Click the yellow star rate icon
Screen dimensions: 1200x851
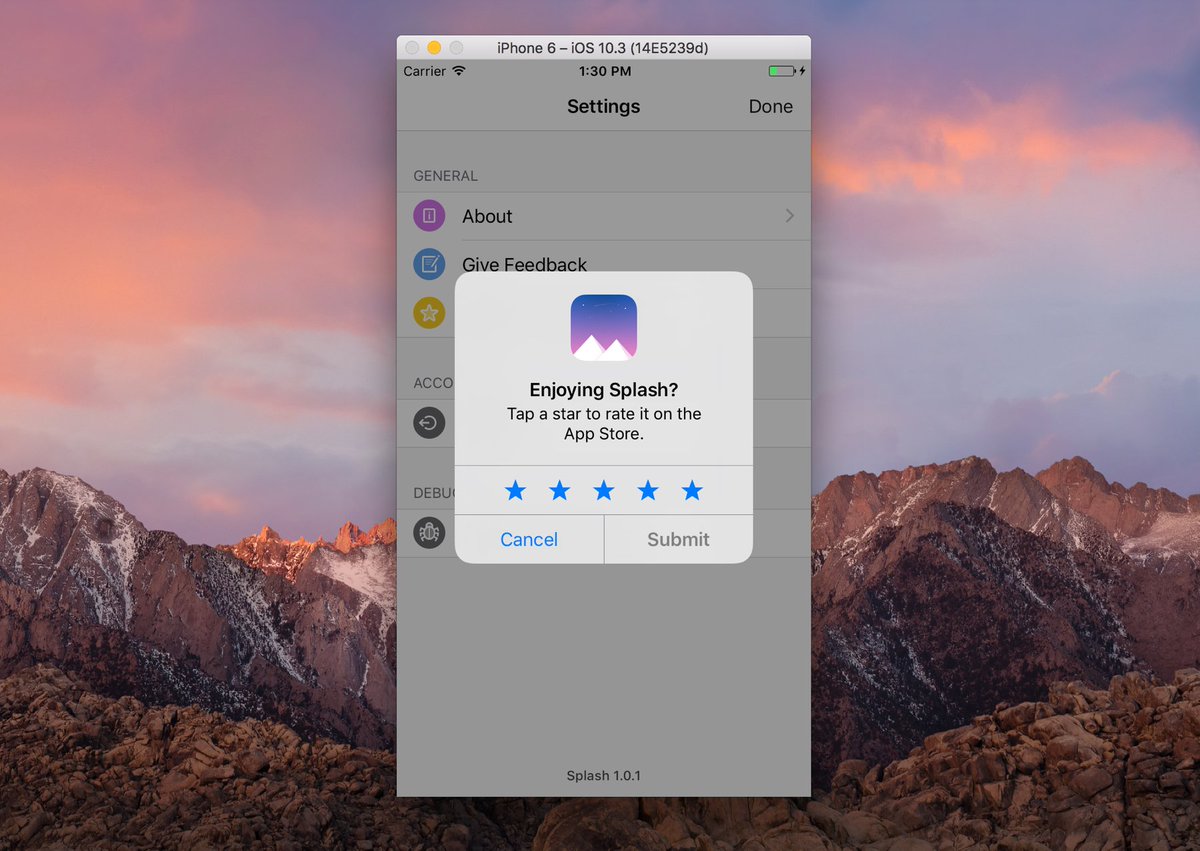[429, 313]
